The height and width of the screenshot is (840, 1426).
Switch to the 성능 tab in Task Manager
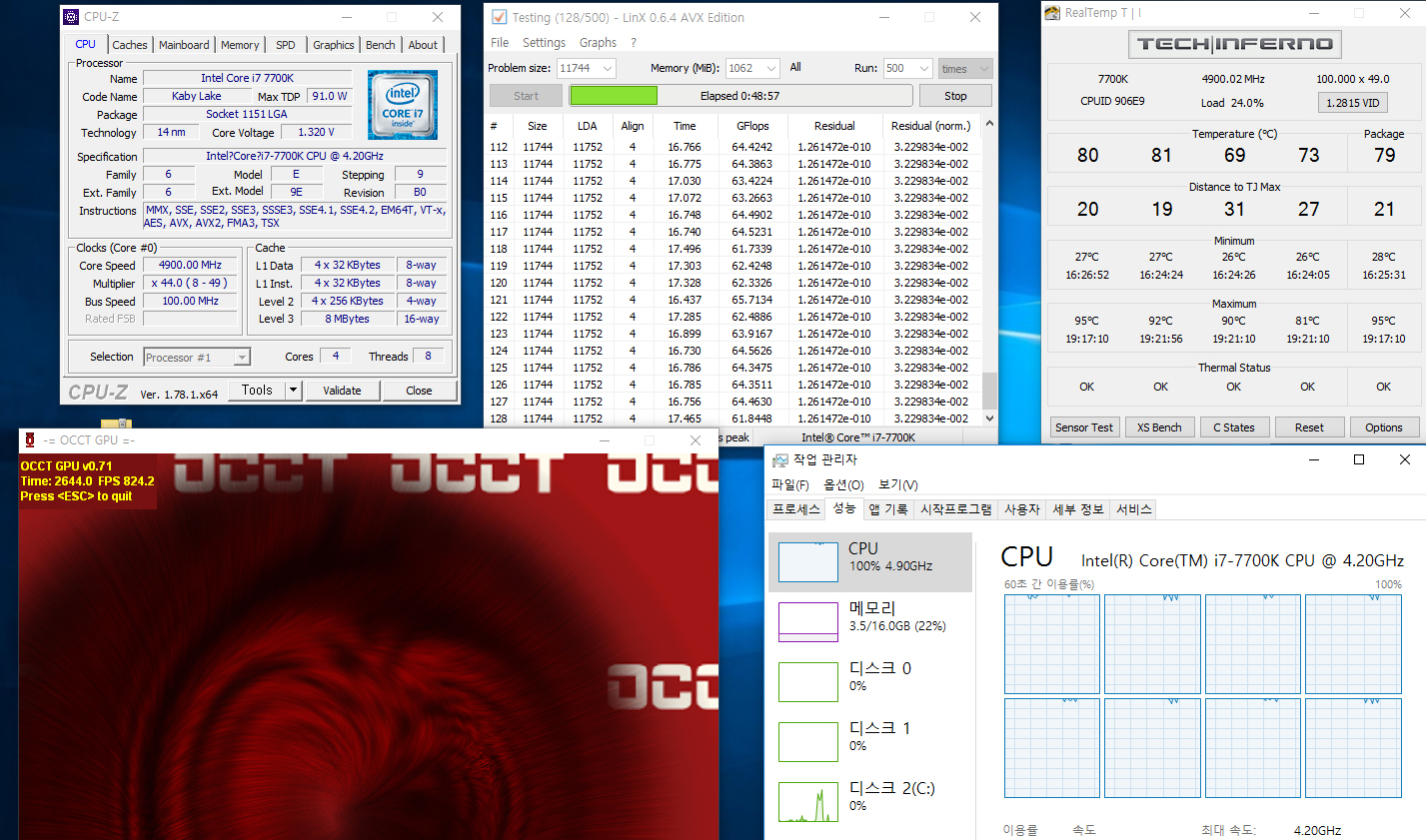click(844, 508)
